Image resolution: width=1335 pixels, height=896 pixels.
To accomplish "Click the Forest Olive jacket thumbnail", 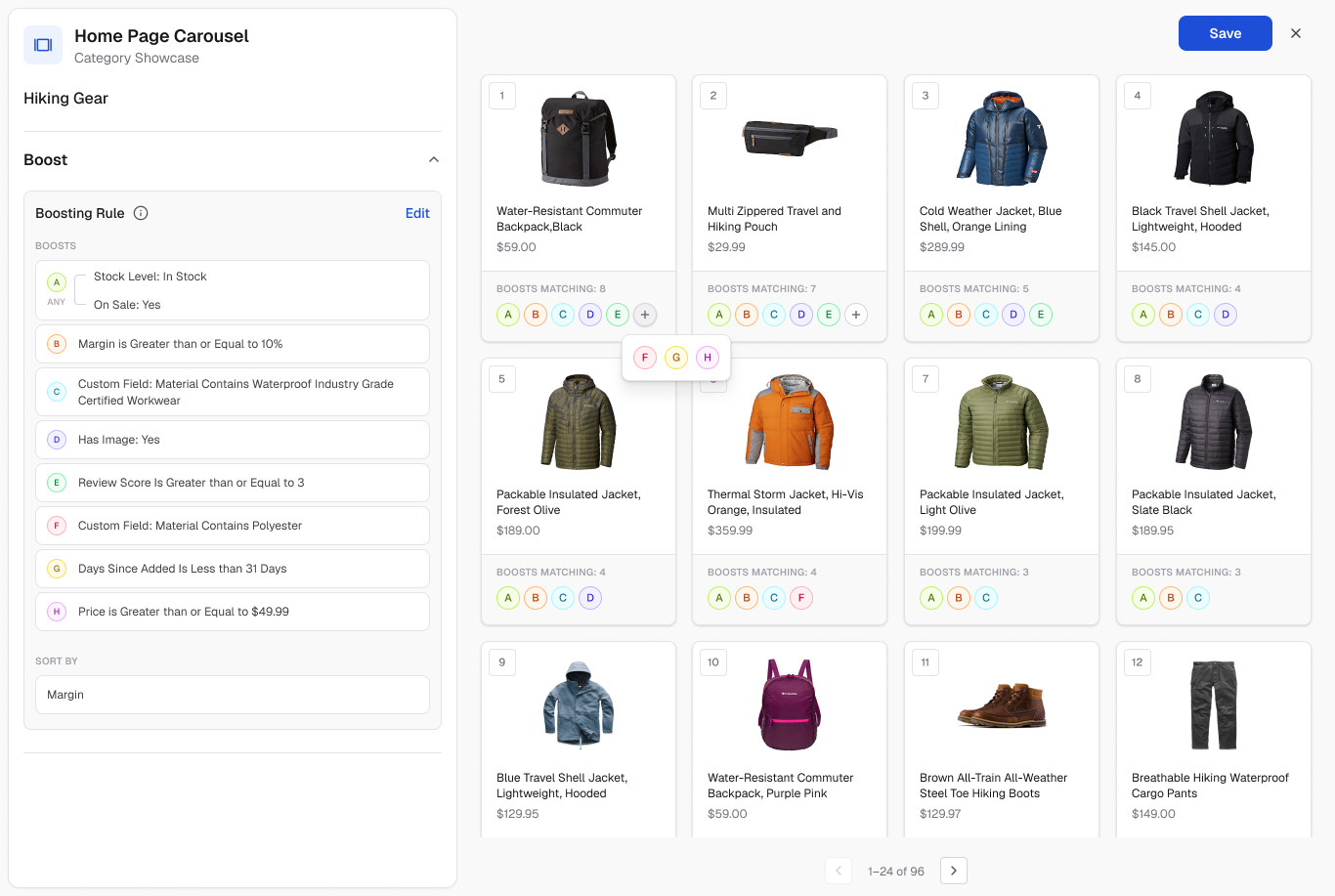I will (x=579, y=422).
